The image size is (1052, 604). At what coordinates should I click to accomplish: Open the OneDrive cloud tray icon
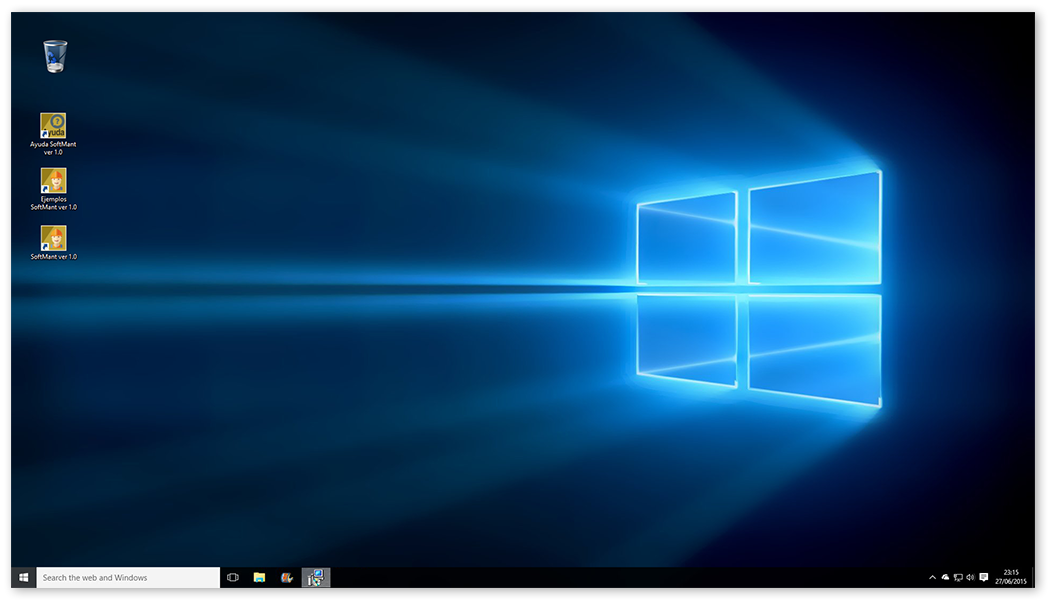click(945, 577)
